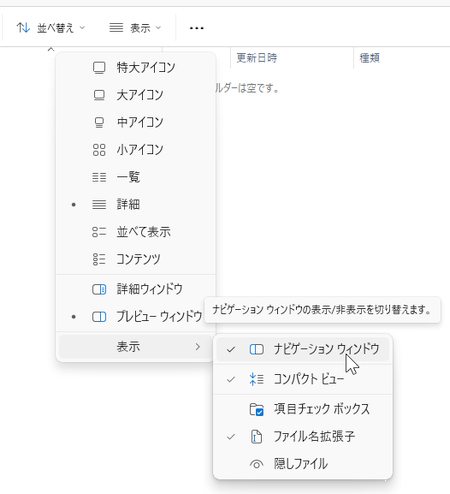Select 大アイコン large icons view
Viewport: 450px width, 494px height.
click(x=136, y=95)
